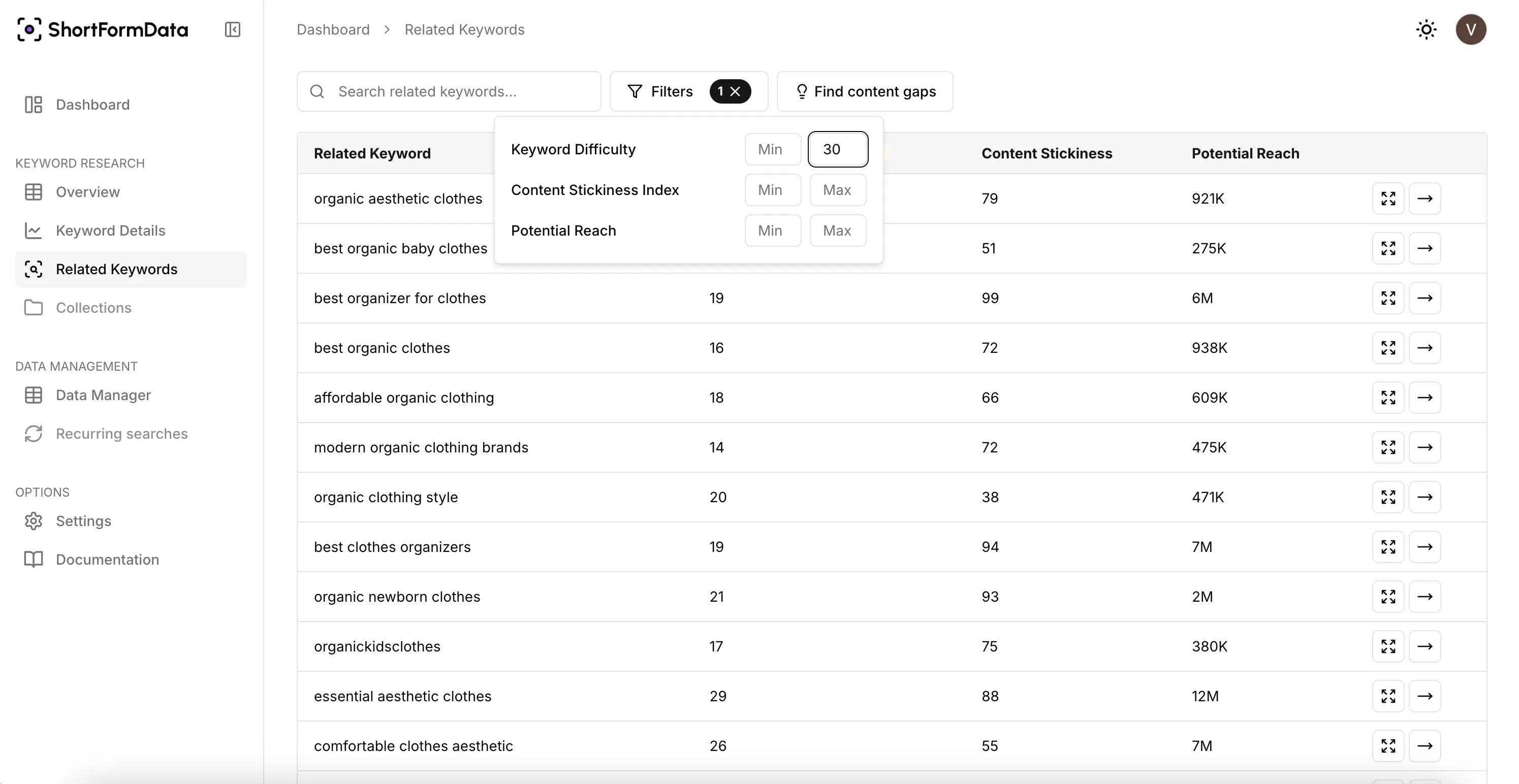Click keyword 'best organic clothes'

tap(382, 348)
